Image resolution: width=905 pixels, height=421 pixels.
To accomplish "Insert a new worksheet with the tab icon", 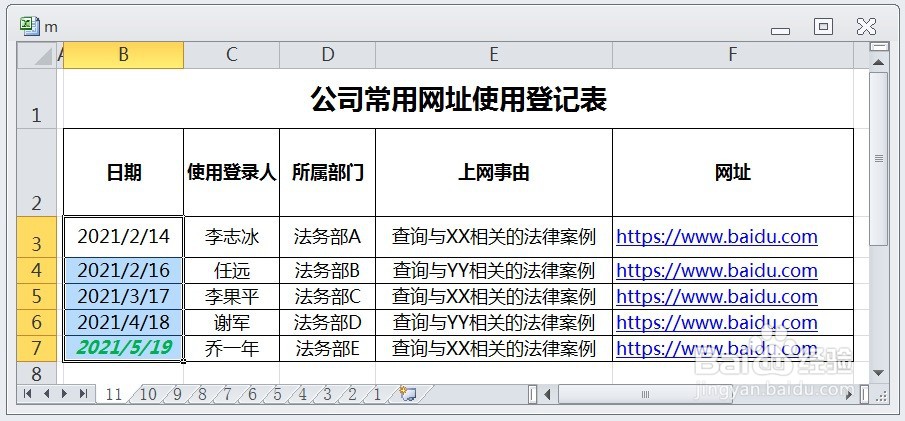I will coord(409,394).
